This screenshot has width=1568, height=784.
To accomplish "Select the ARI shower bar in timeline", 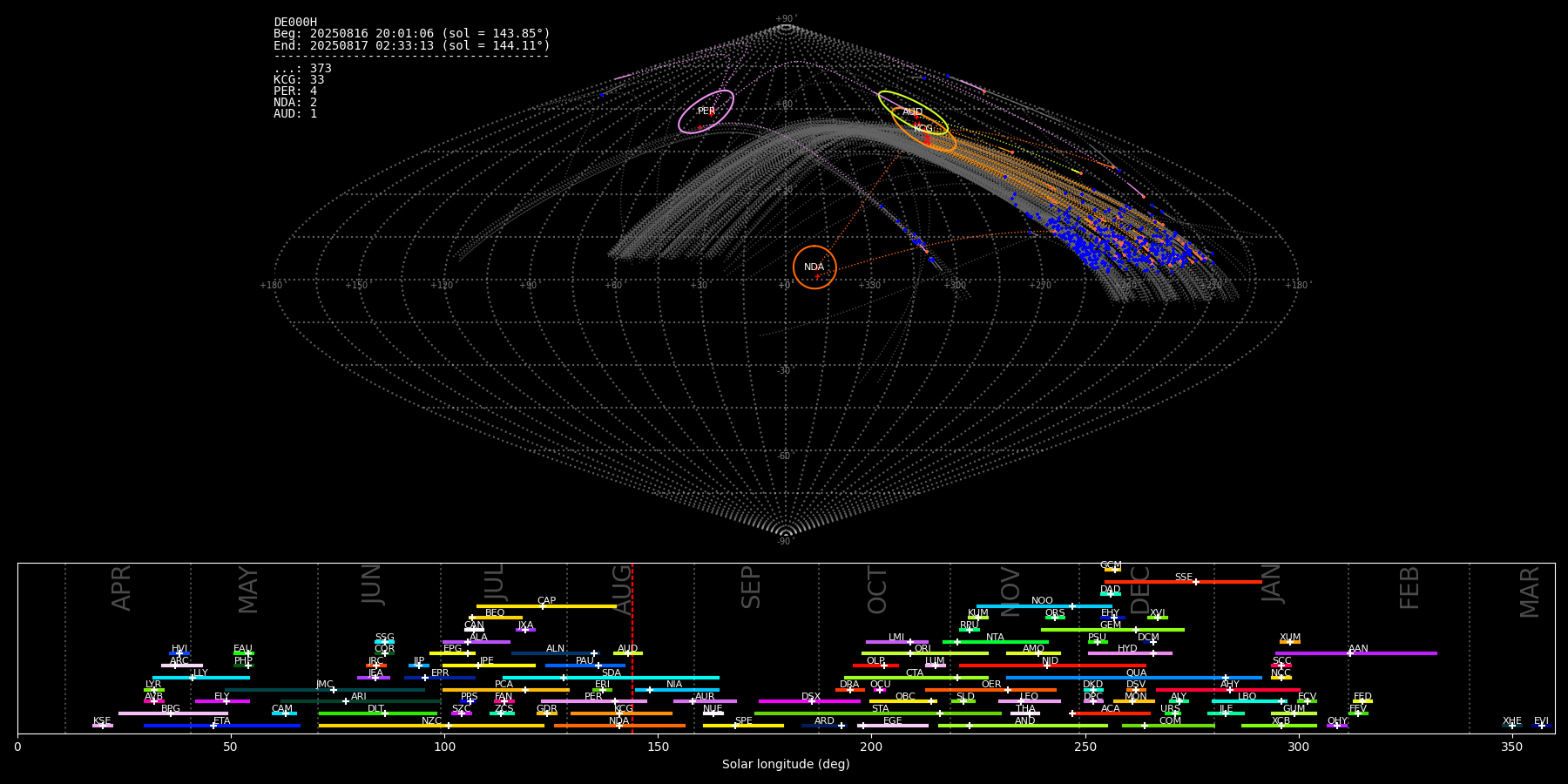I will pos(359,701).
